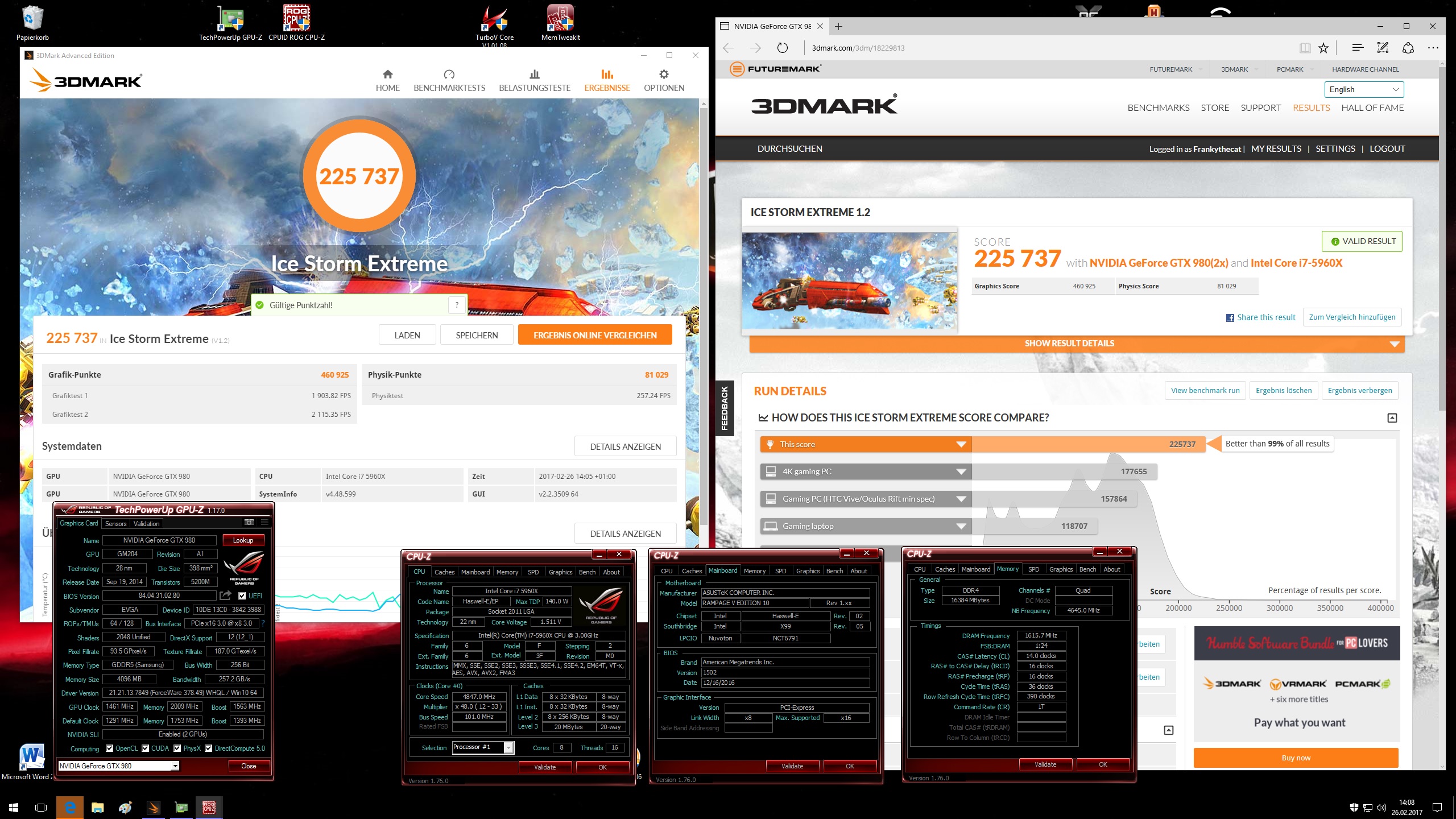Viewport: 1456px width, 819px height.
Task: Open MemTweakIt desktop shortcut
Action: pyautogui.click(x=560, y=23)
